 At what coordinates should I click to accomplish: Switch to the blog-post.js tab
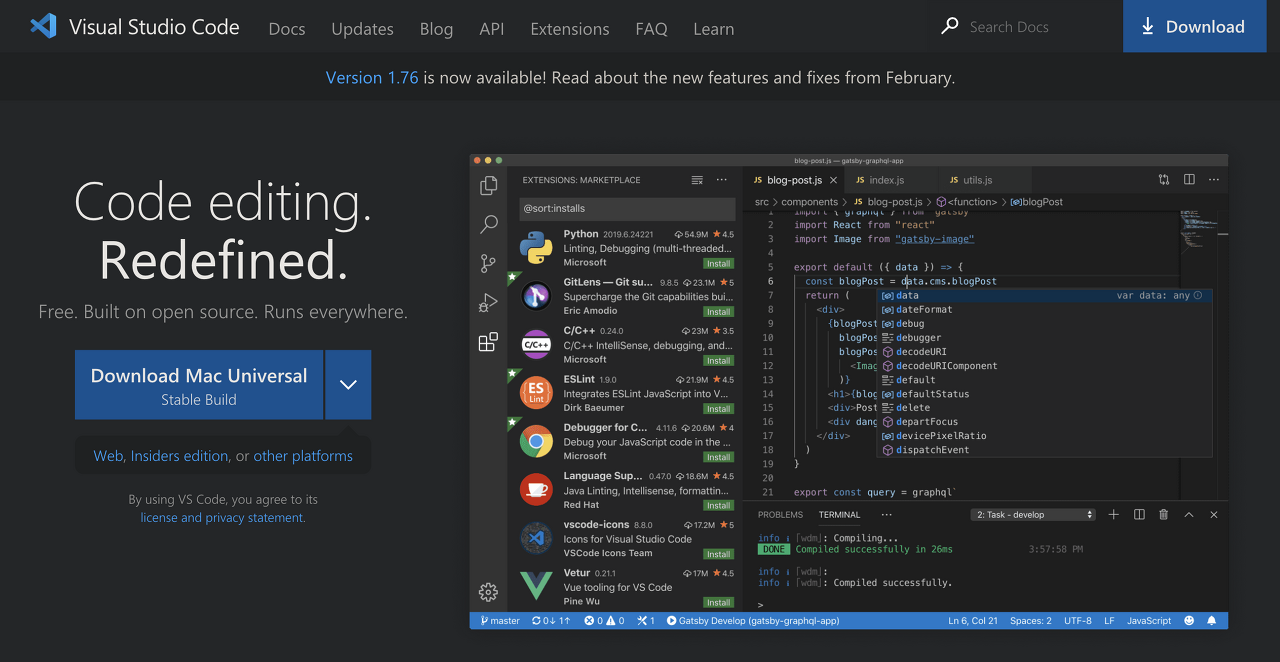(794, 180)
